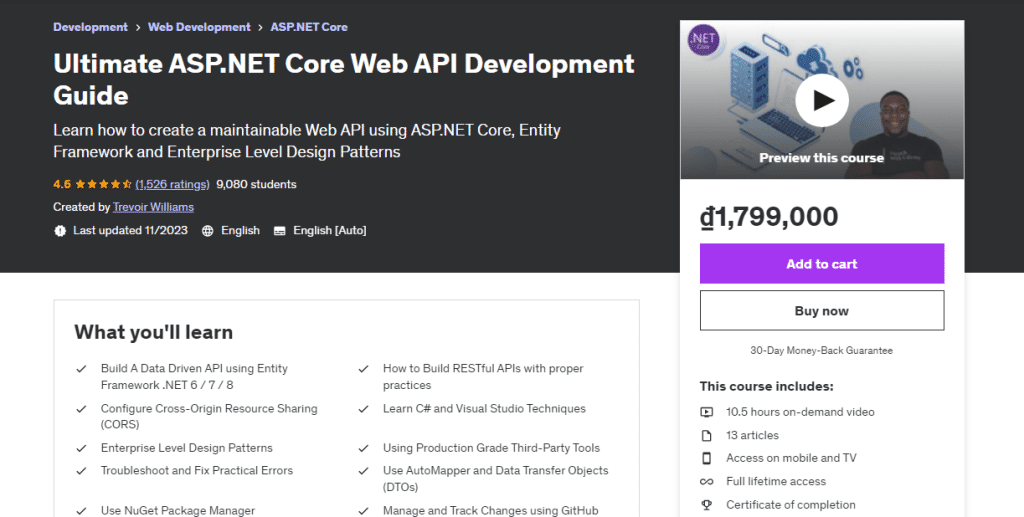Click the ₫1,799,000 price

(769, 217)
